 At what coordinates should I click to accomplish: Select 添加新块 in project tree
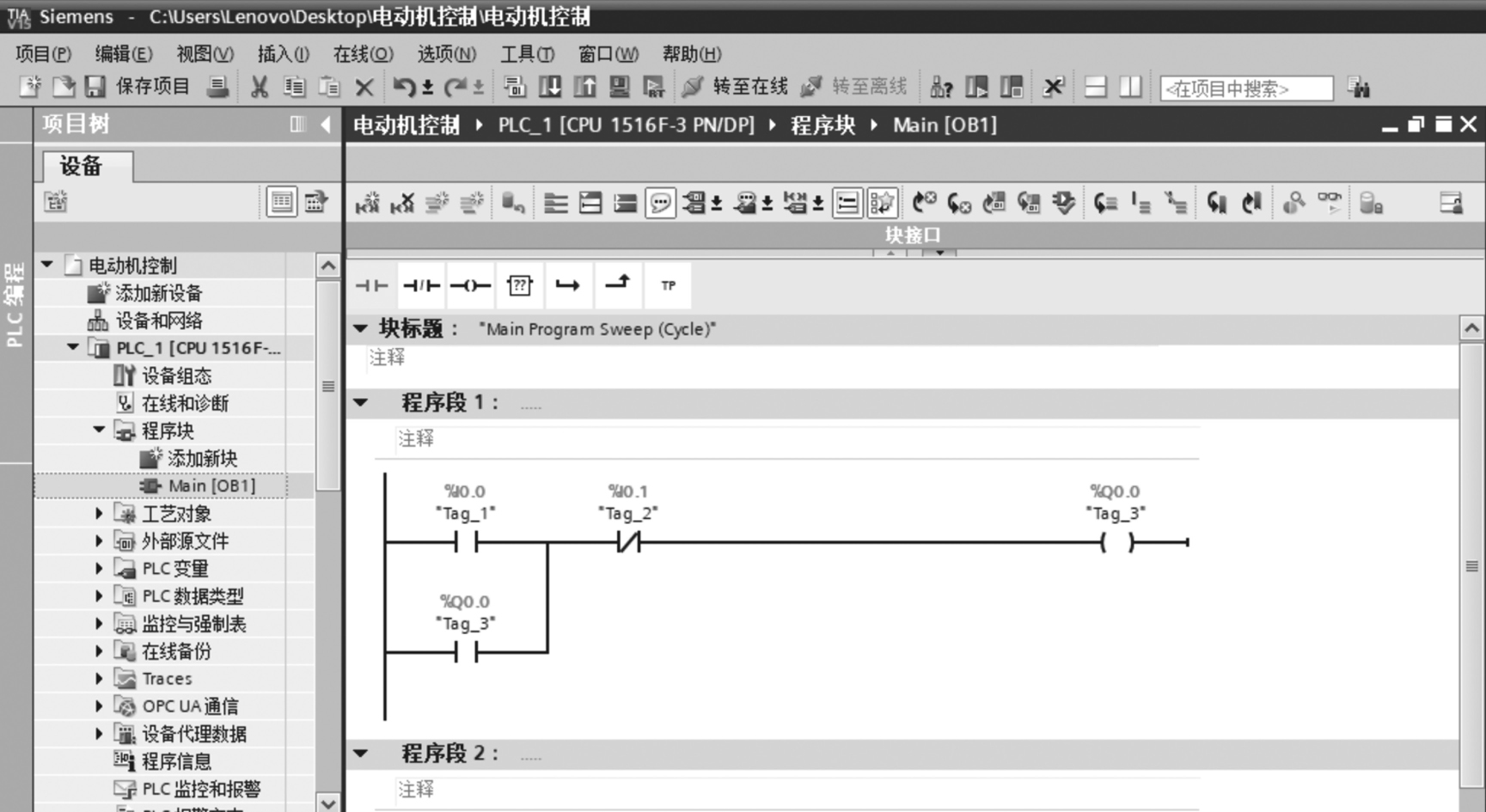pyautogui.click(x=202, y=458)
